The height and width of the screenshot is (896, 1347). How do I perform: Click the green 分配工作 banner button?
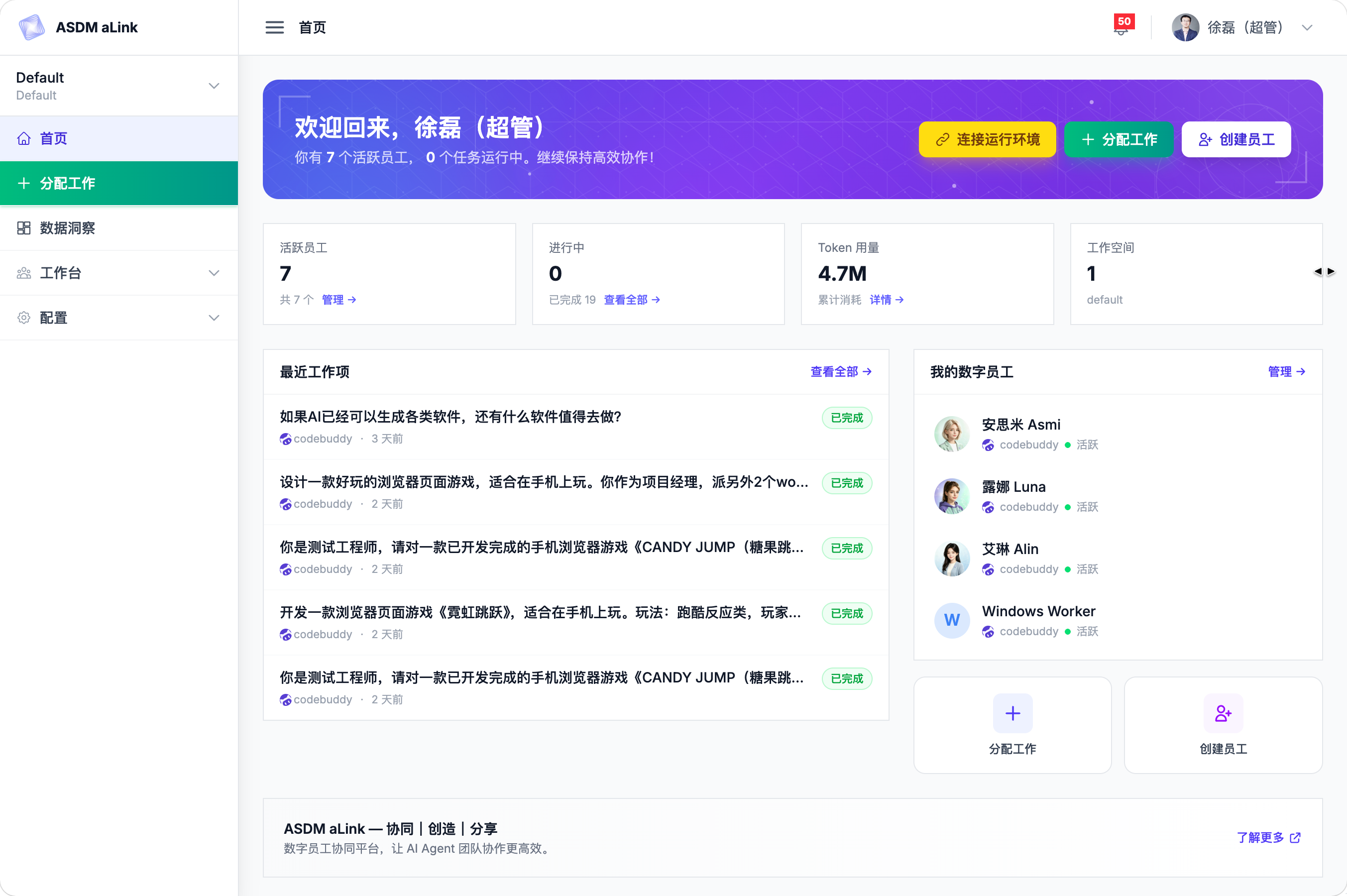pyautogui.click(x=1119, y=139)
